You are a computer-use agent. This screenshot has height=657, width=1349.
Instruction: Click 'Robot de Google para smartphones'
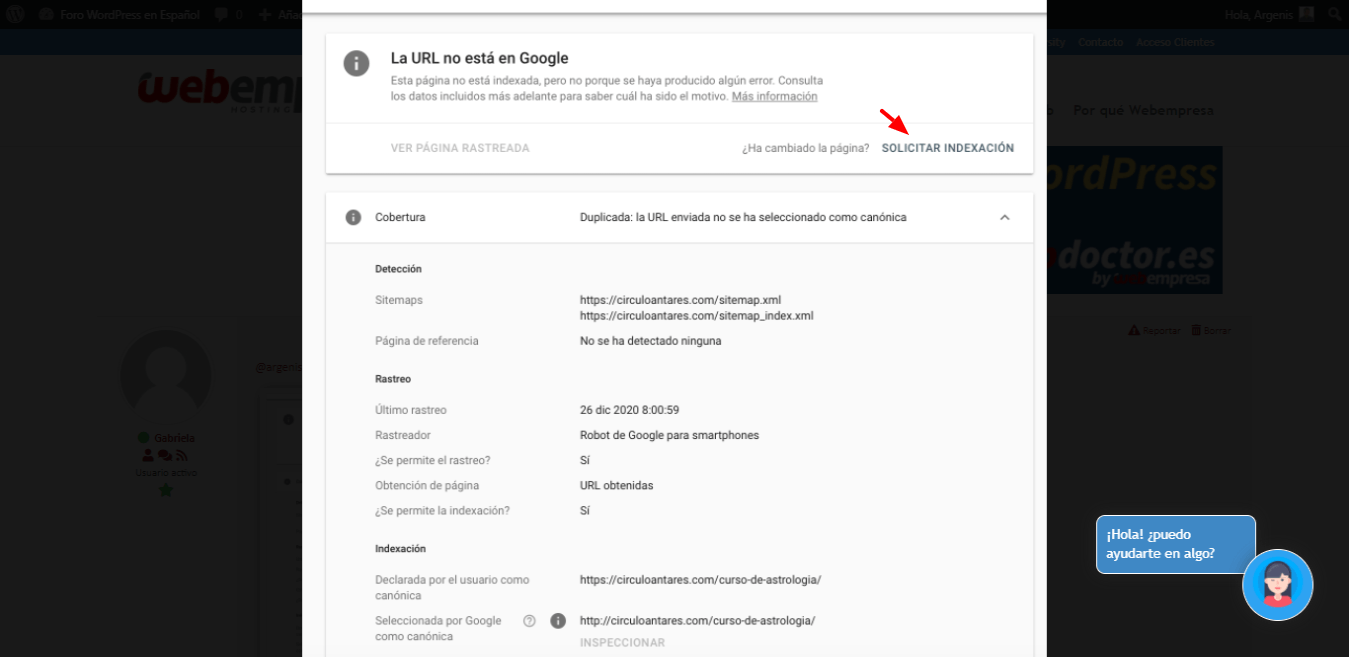pos(669,435)
